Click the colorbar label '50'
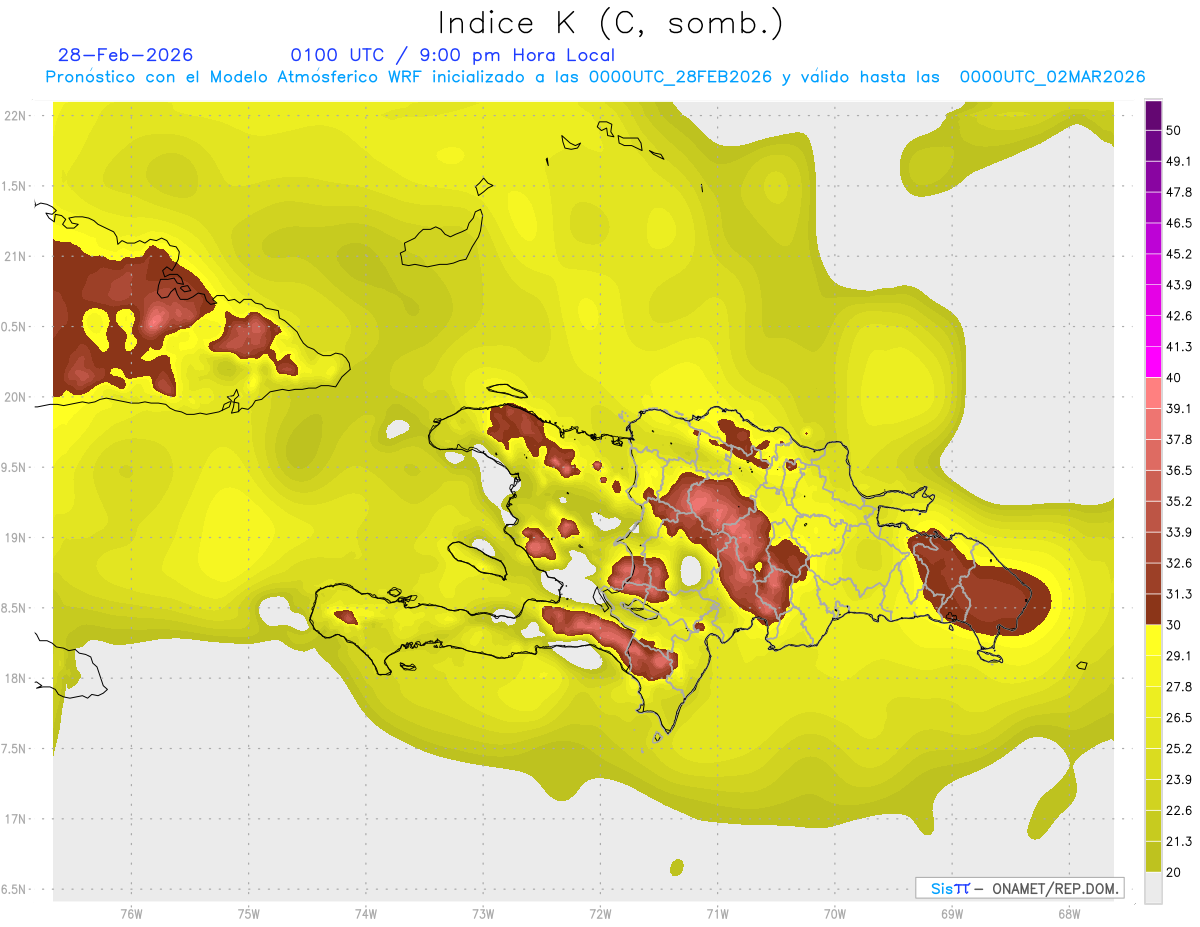1200x927 pixels. point(1174,131)
